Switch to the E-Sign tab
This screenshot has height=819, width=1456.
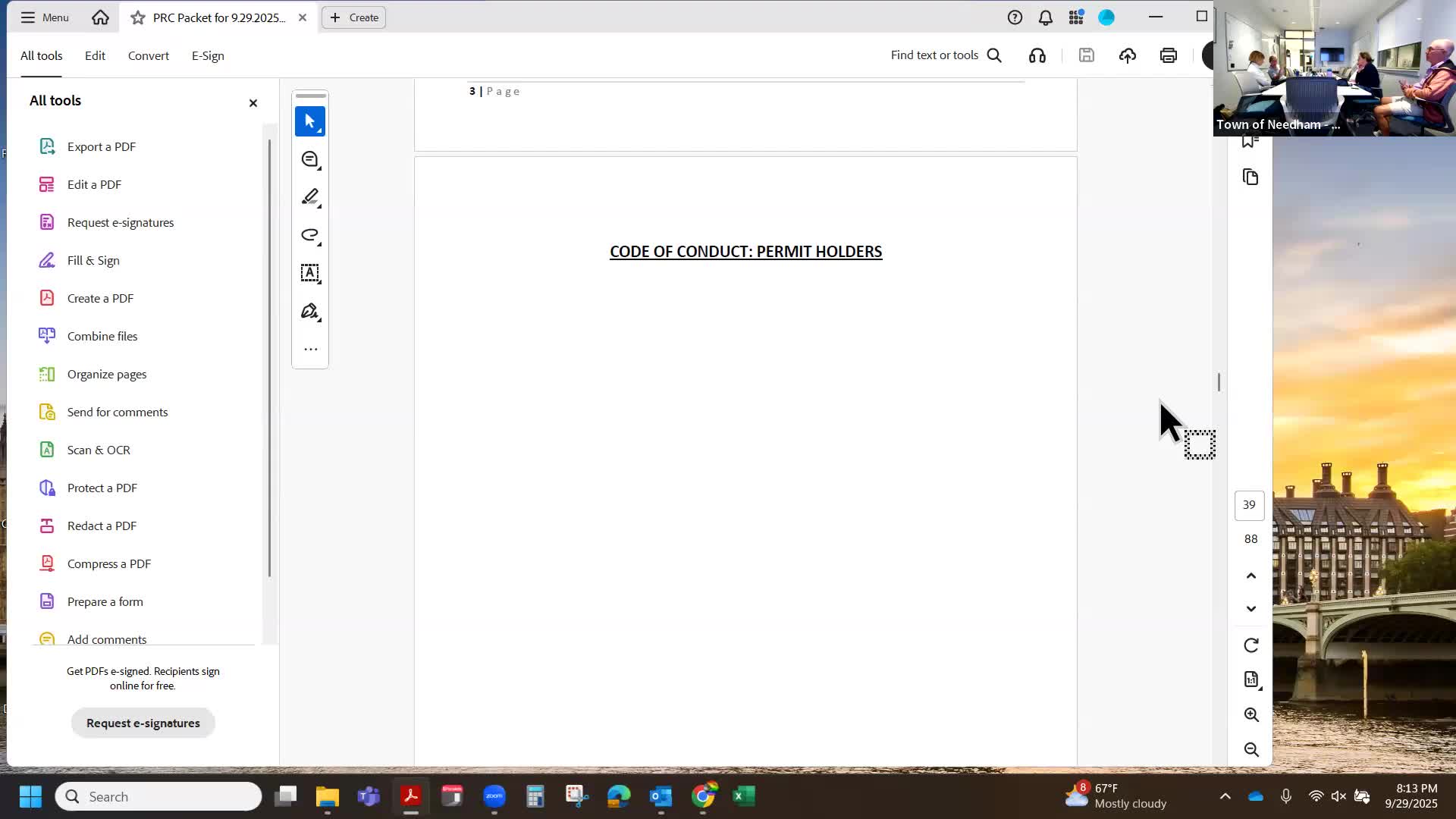pos(208,56)
